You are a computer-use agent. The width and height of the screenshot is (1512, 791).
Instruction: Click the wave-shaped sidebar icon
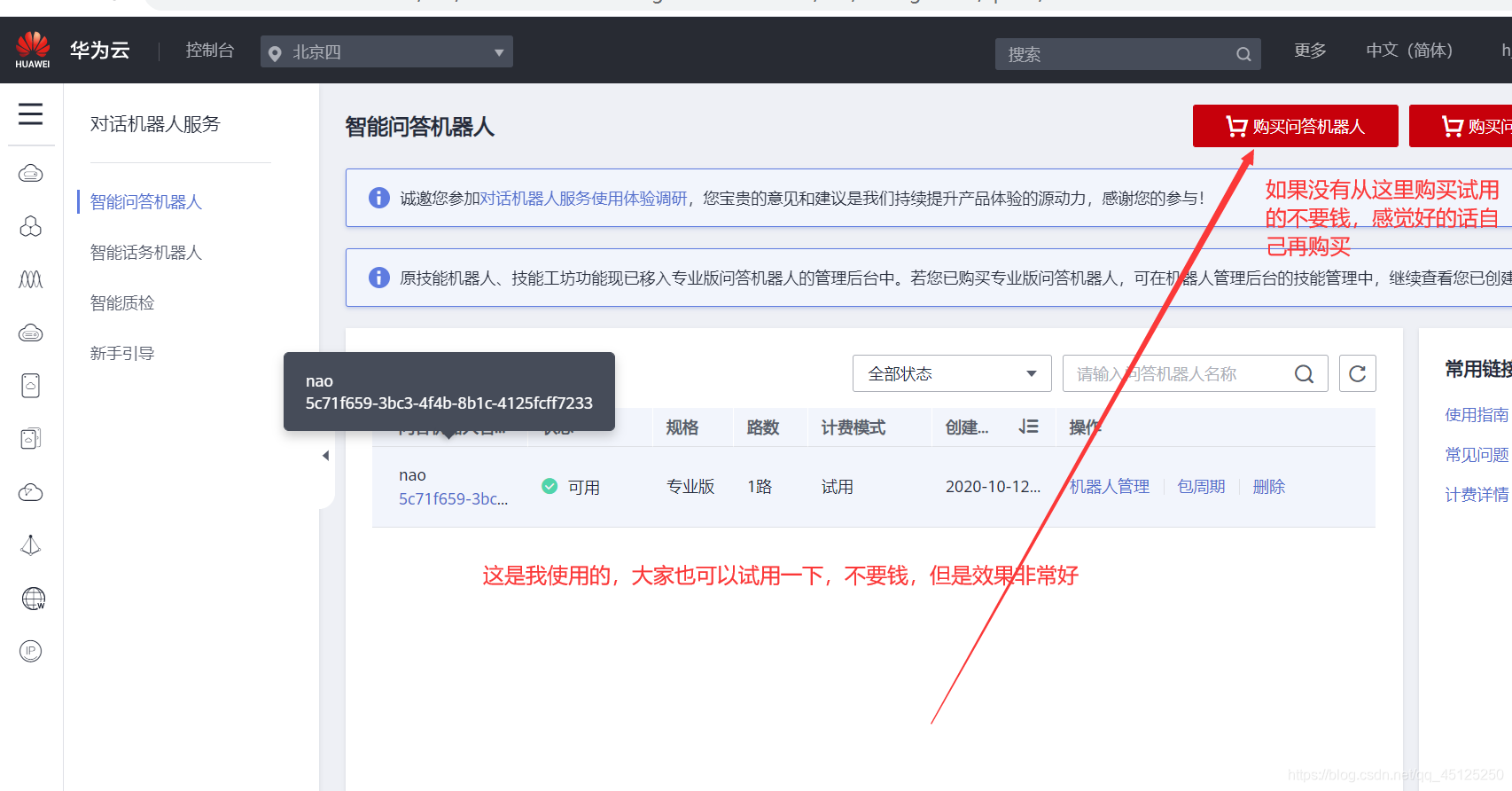coord(31,279)
